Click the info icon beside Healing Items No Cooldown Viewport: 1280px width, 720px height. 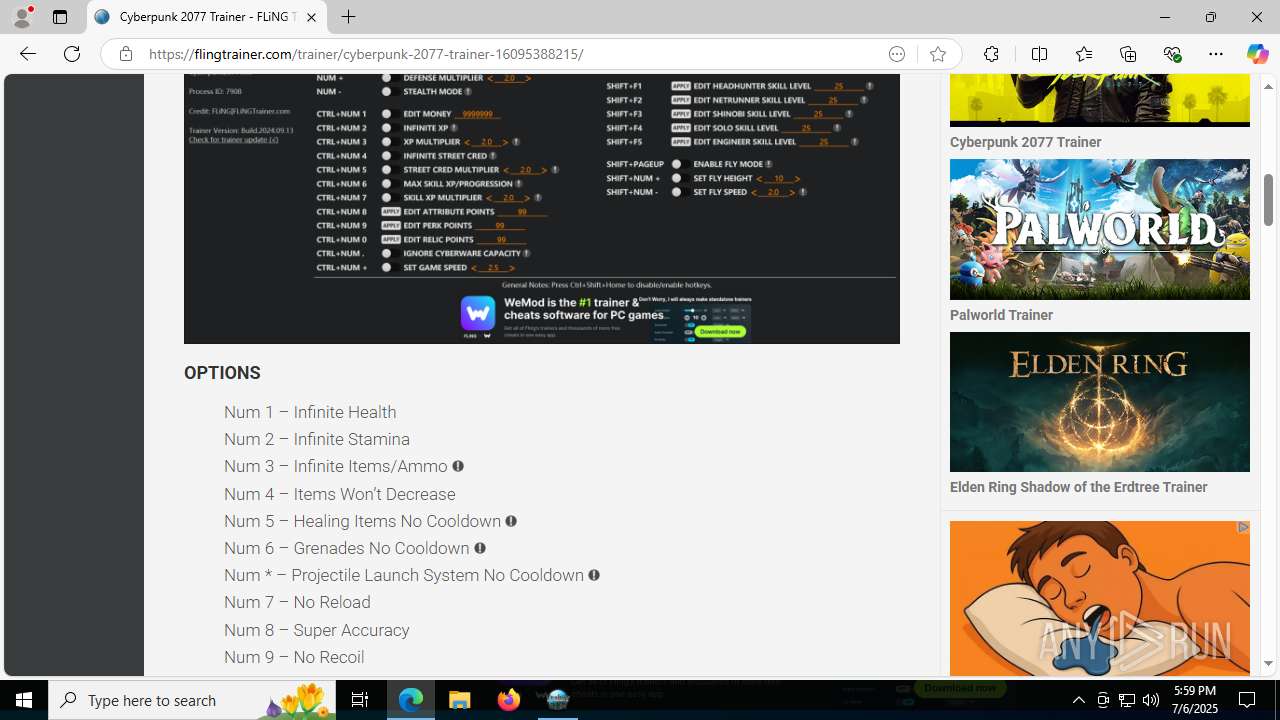tap(511, 521)
